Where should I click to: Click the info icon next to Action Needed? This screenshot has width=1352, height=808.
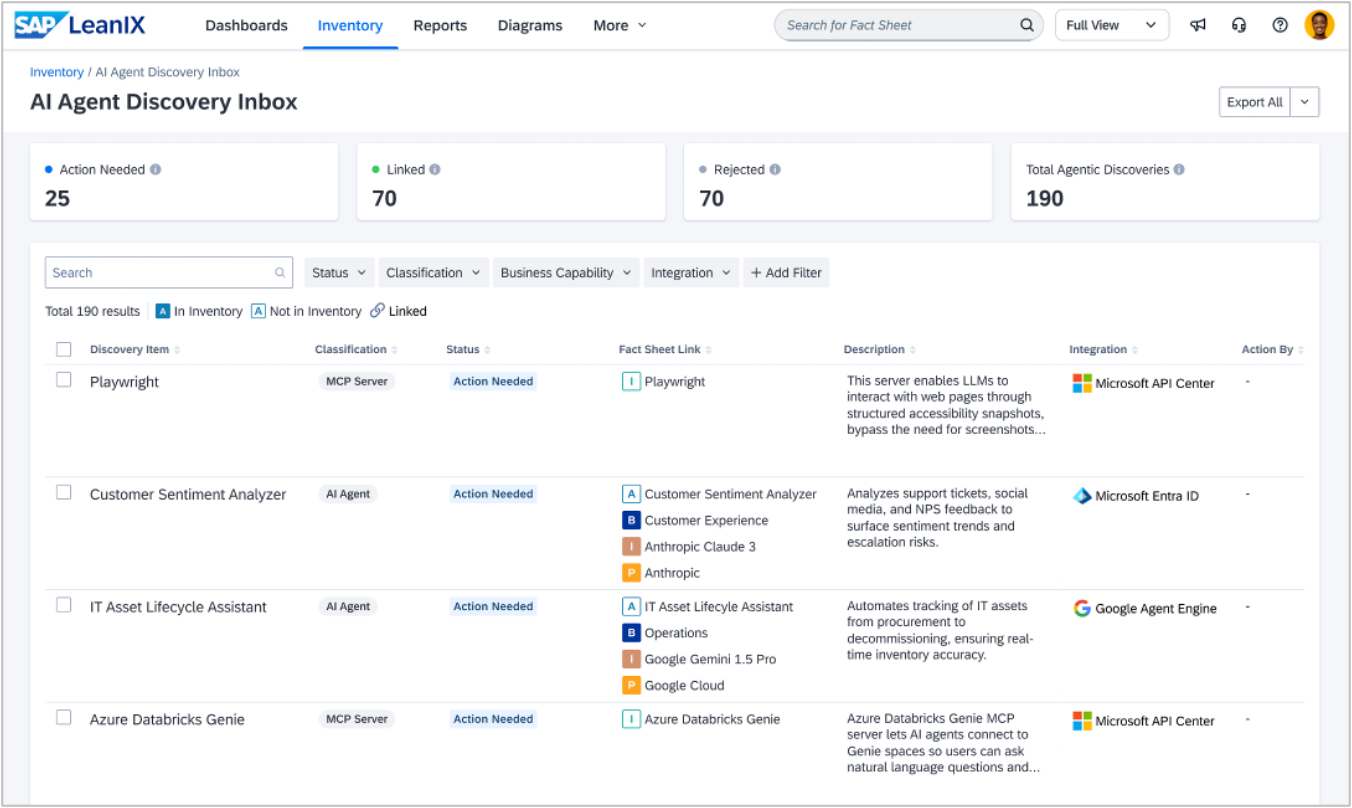point(155,170)
